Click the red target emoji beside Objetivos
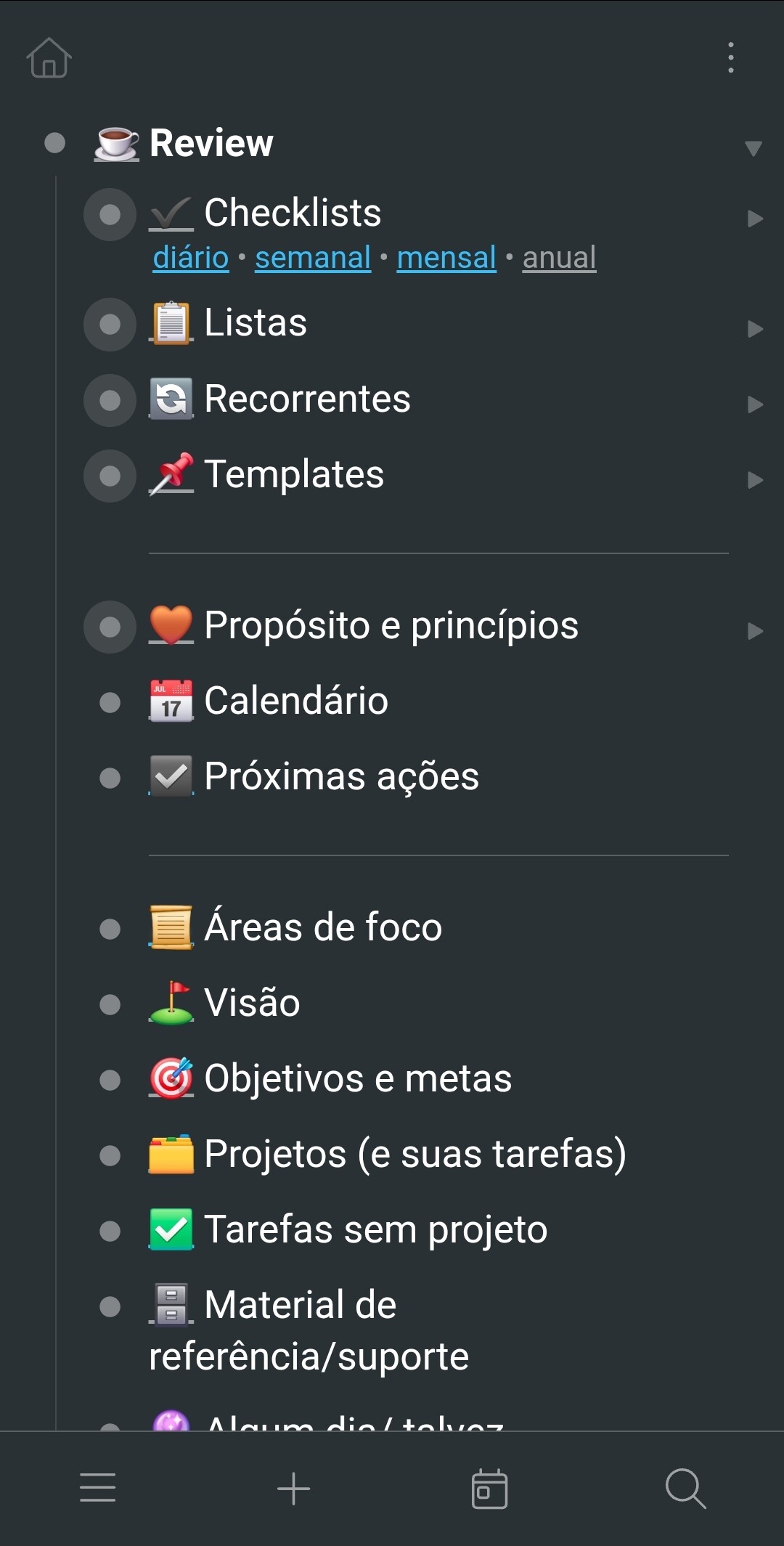This screenshot has height=1546, width=784. pos(171,1078)
